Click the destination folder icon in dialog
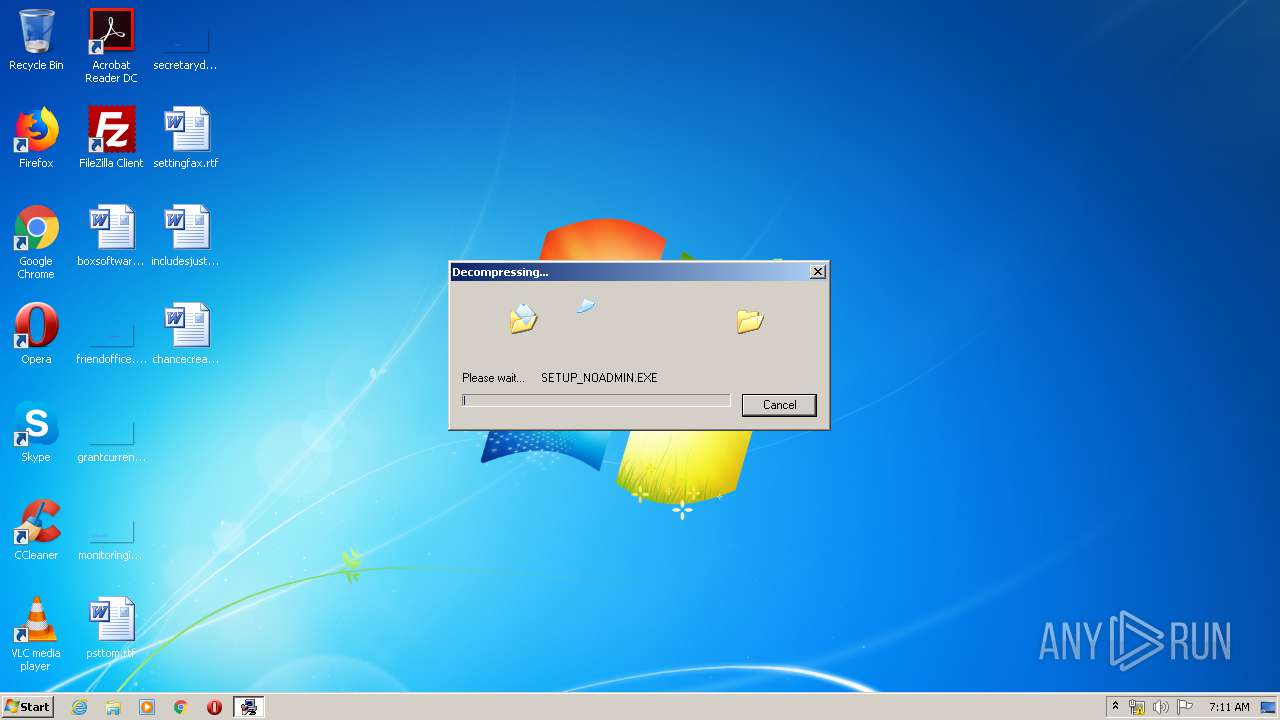Viewport: 1280px width, 720px height. (x=750, y=320)
